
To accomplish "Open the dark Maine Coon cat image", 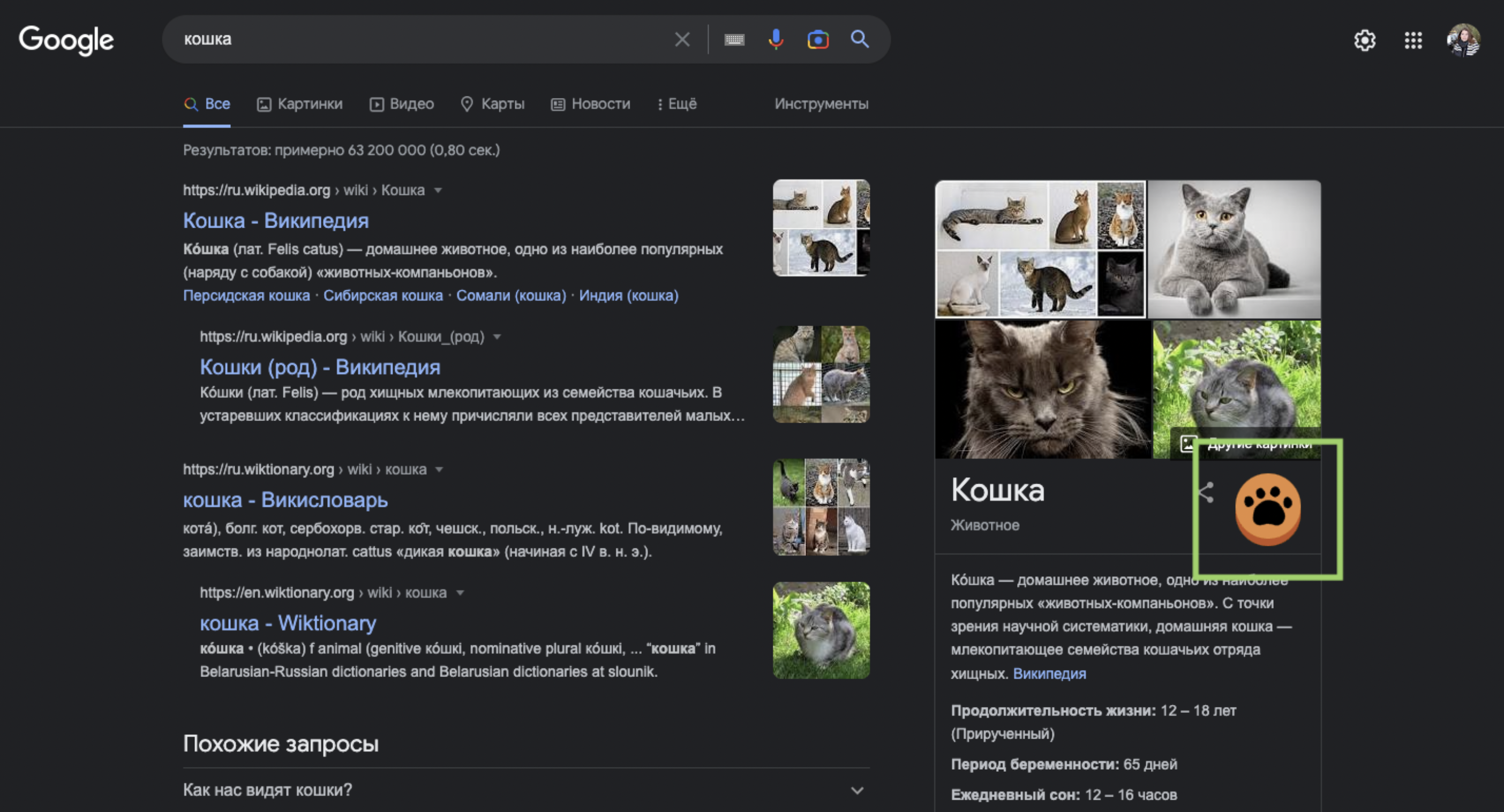I will [x=1042, y=389].
